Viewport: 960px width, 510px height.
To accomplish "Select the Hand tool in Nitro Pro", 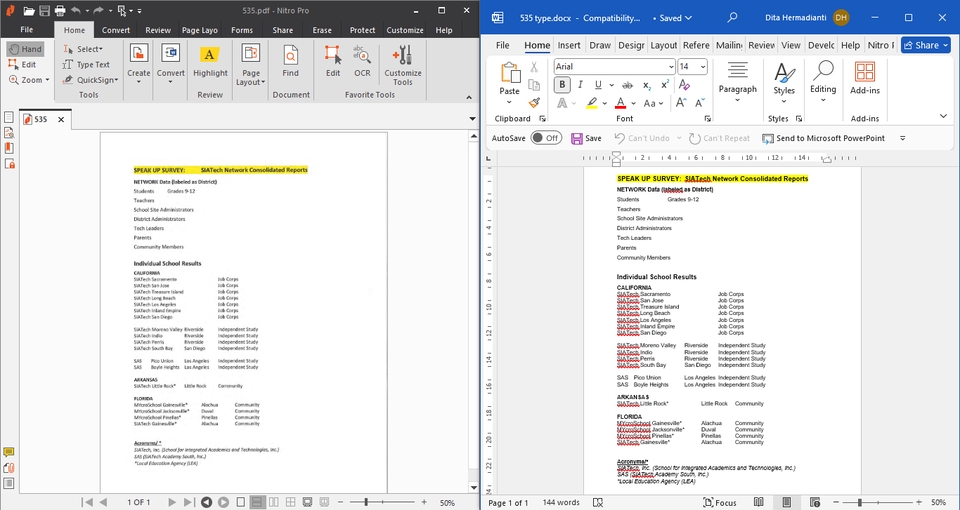I will tap(26, 49).
